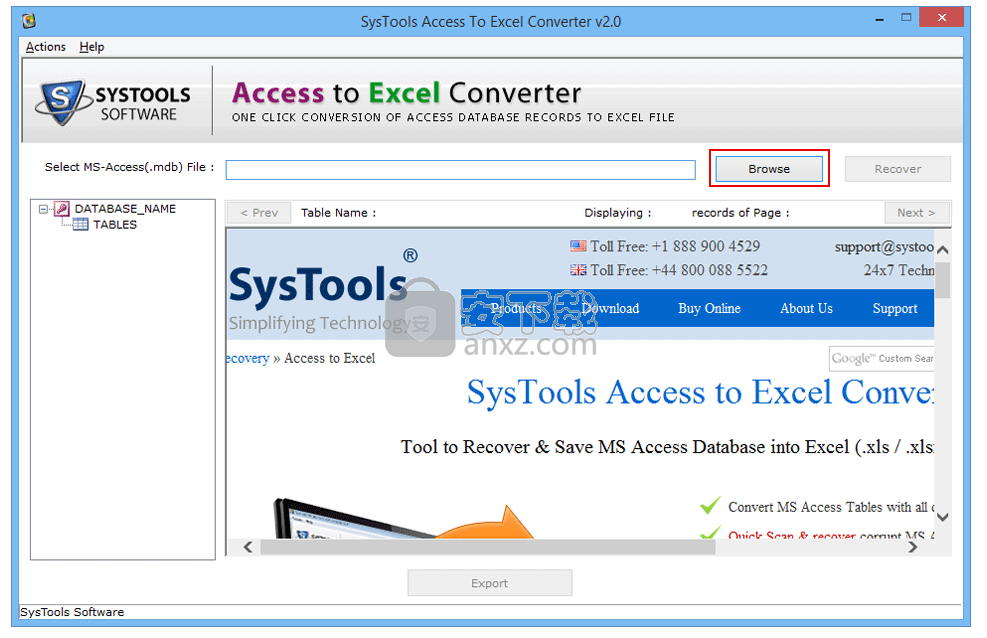
Task: Click the 'records of Page :' label
Action: coord(740,213)
